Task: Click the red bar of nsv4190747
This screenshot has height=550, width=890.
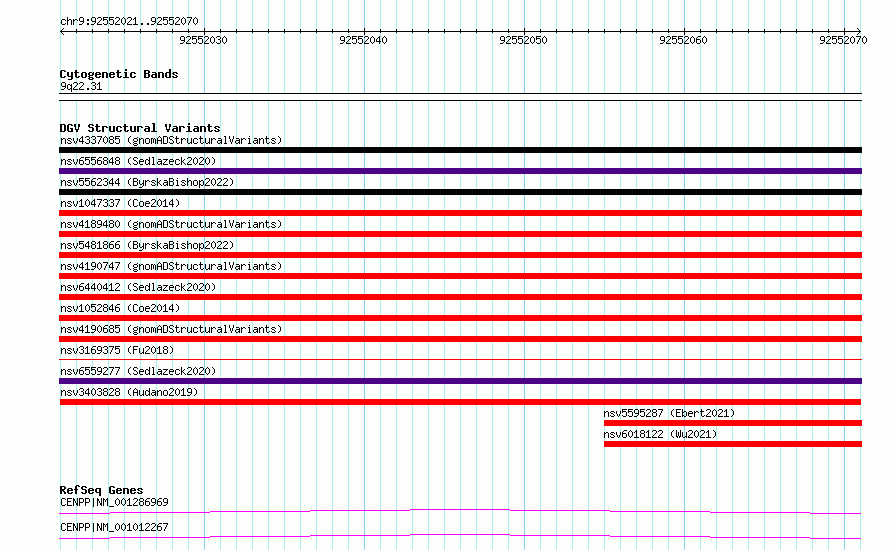Action: pyautogui.click(x=460, y=276)
